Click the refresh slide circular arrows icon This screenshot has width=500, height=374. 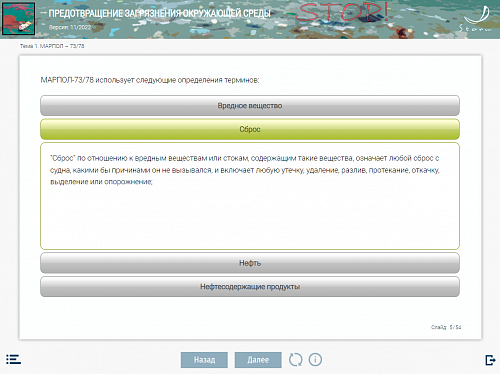(295, 360)
